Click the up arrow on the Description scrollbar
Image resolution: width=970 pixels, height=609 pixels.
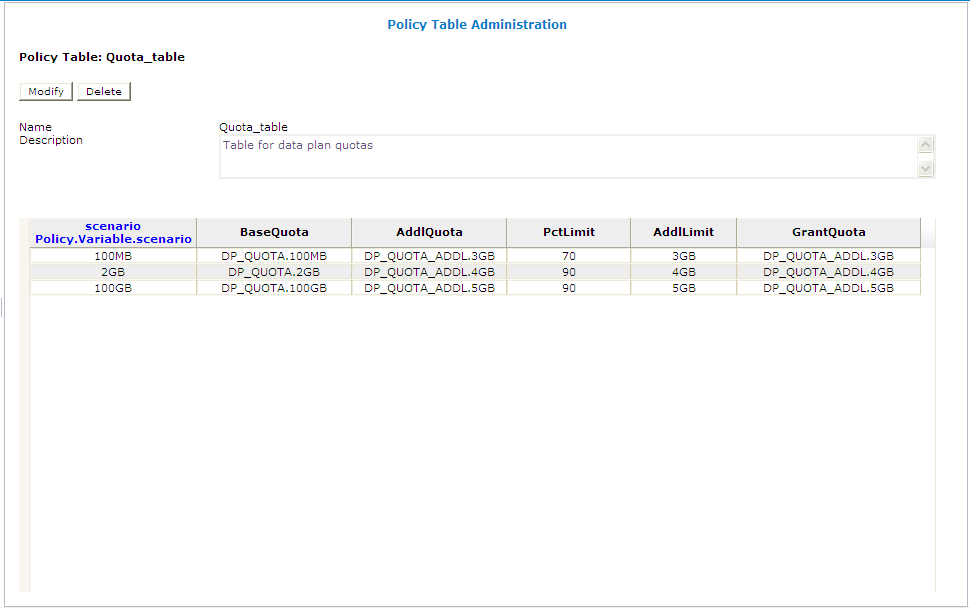(x=924, y=143)
